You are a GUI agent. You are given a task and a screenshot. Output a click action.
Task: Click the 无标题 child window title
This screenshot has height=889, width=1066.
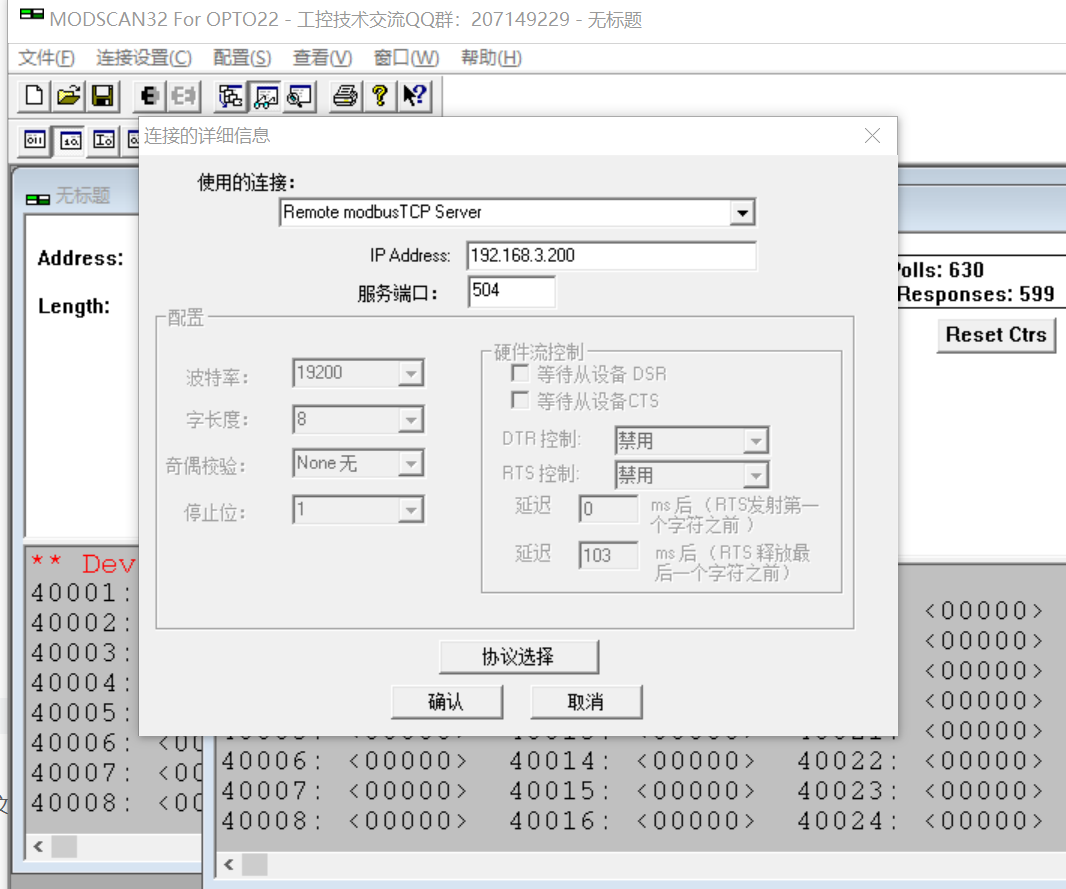82,196
